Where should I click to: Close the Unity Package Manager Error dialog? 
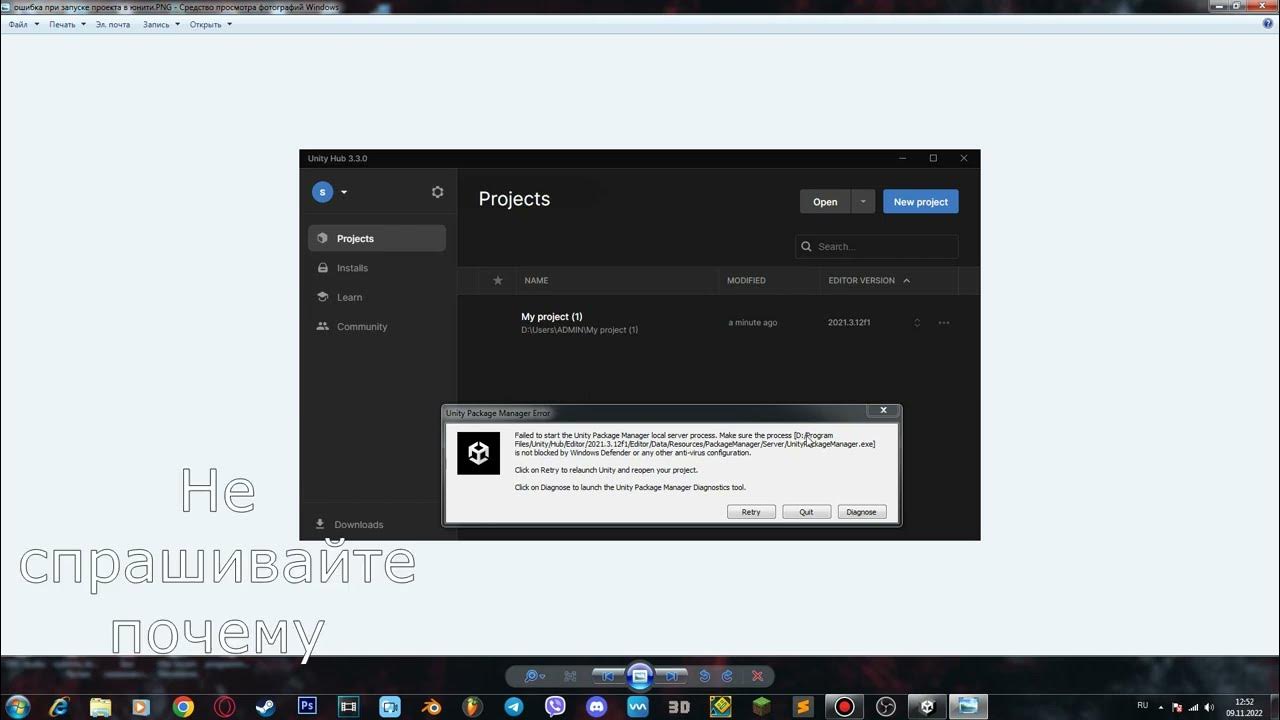point(883,410)
